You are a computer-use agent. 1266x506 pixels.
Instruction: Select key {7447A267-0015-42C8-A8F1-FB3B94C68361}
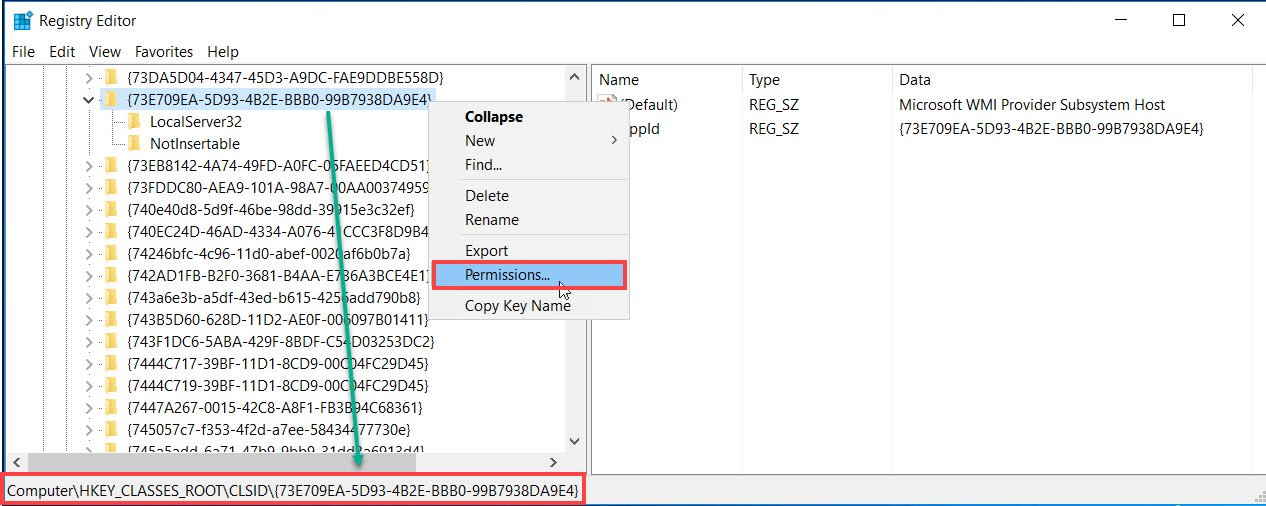pos(276,407)
